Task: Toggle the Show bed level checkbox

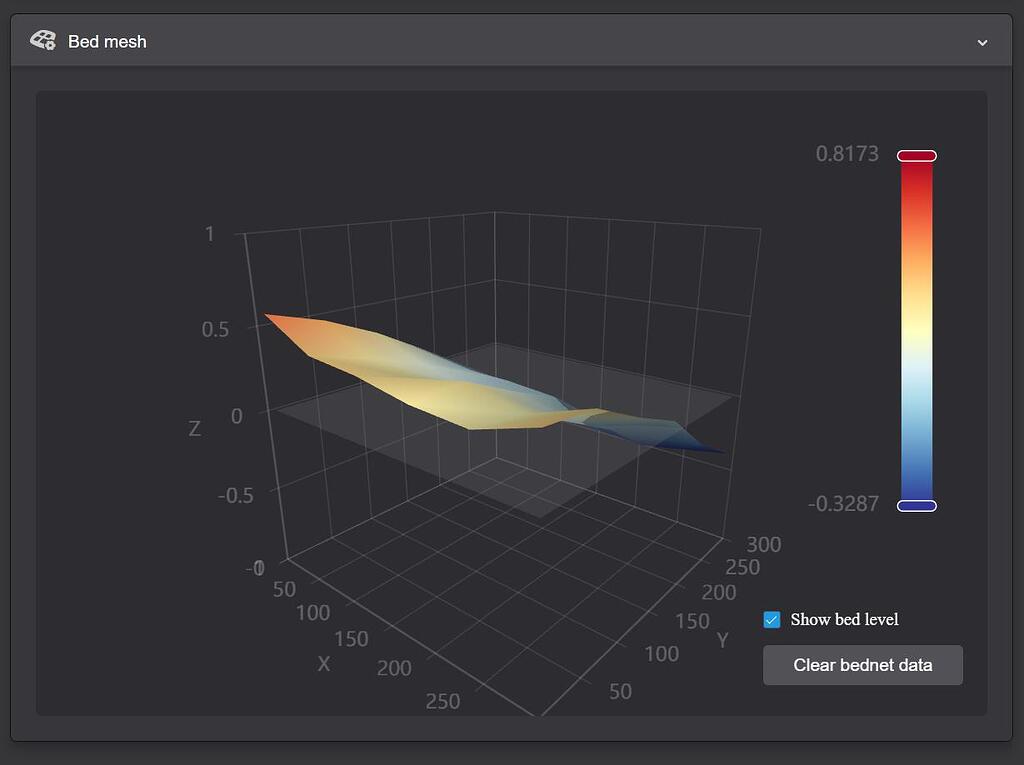Action: click(771, 620)
